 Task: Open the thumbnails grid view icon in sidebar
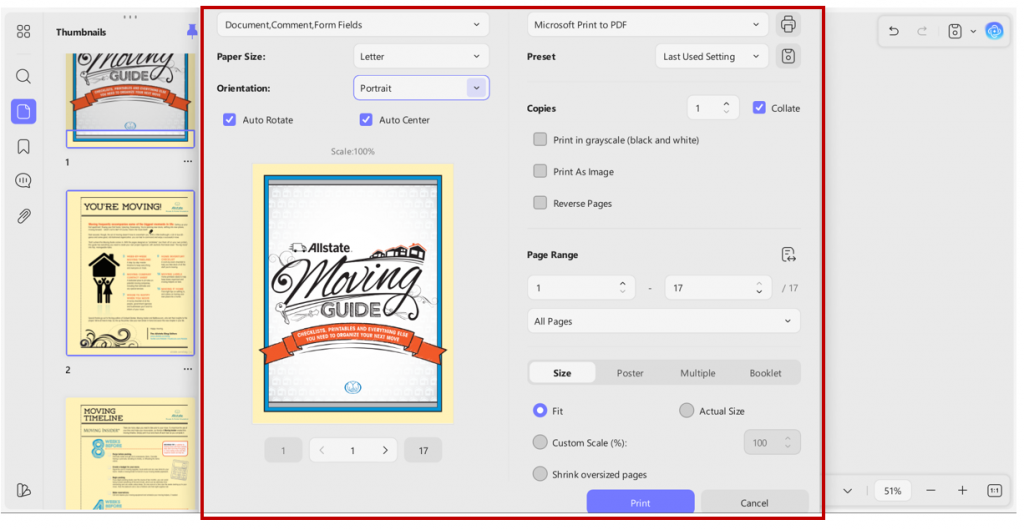tap(24, 31)
